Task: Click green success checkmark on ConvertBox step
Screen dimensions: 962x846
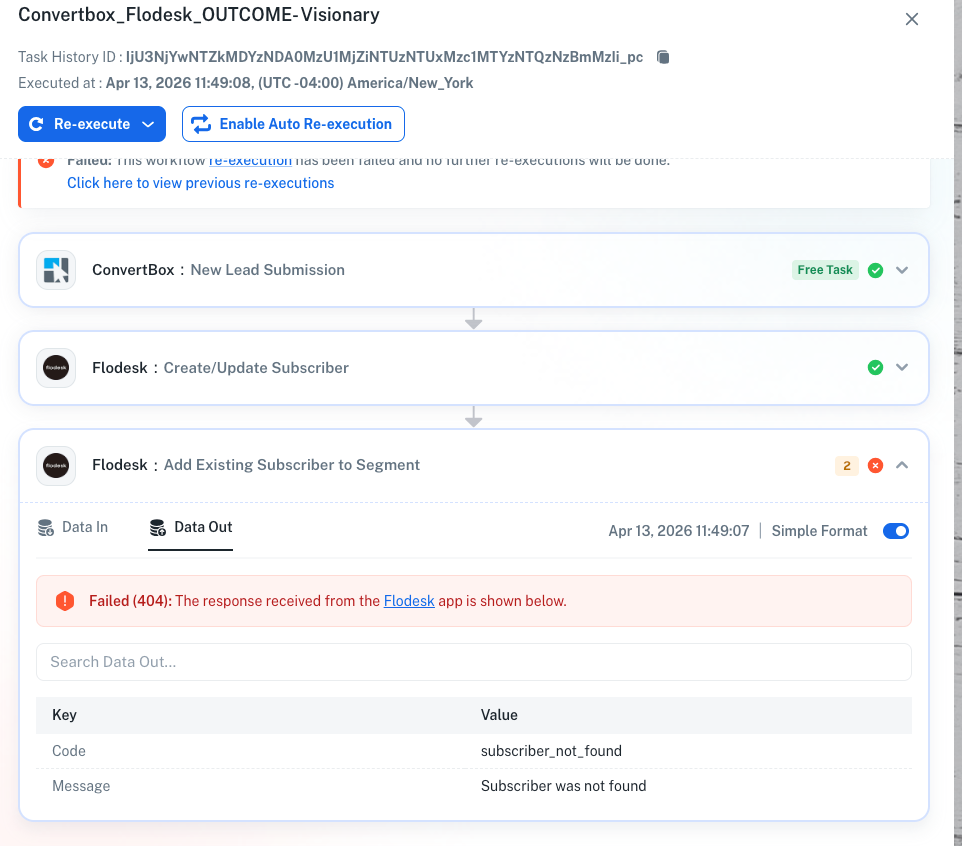Action: click(x=875, y=270)
